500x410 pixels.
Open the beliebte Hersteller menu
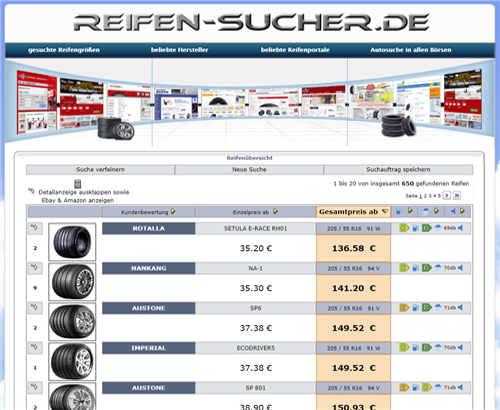[x=179, y=50]
